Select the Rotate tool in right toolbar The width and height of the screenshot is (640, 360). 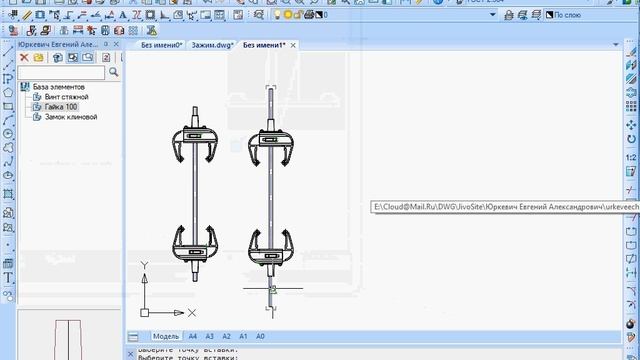[x=631, y=139]
